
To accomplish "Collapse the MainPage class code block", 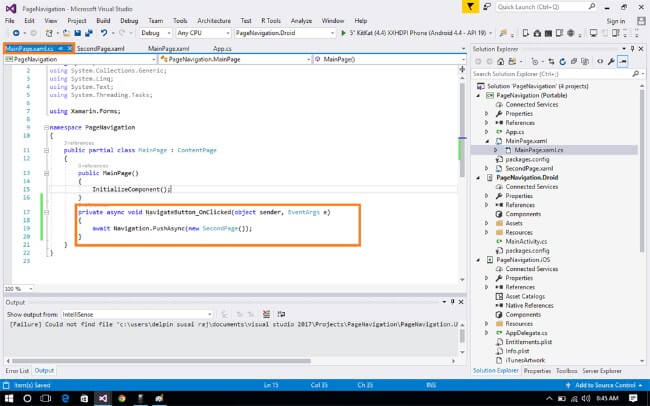I will click(47, 150).
